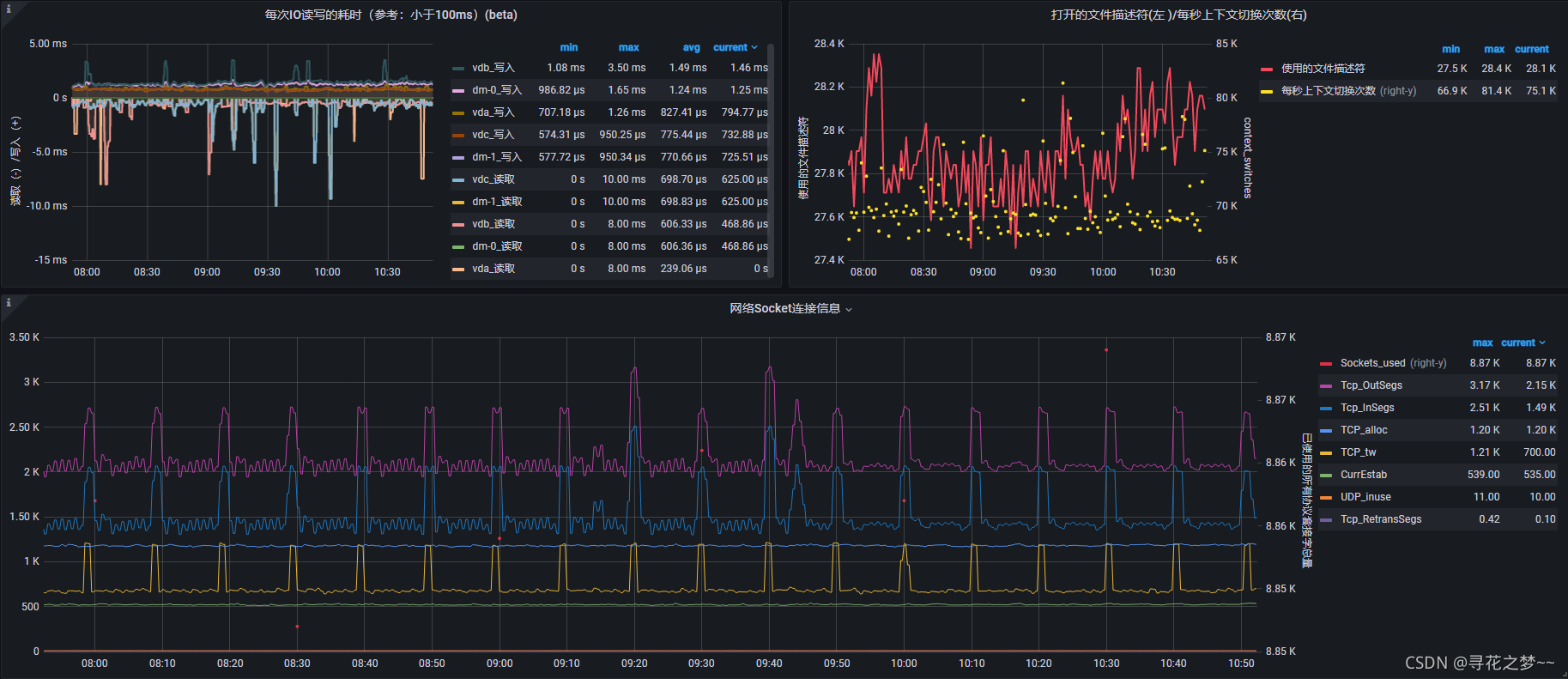1568x679 pixels.
Task: Sort IO latency legend by max
Action: point(629,48)
